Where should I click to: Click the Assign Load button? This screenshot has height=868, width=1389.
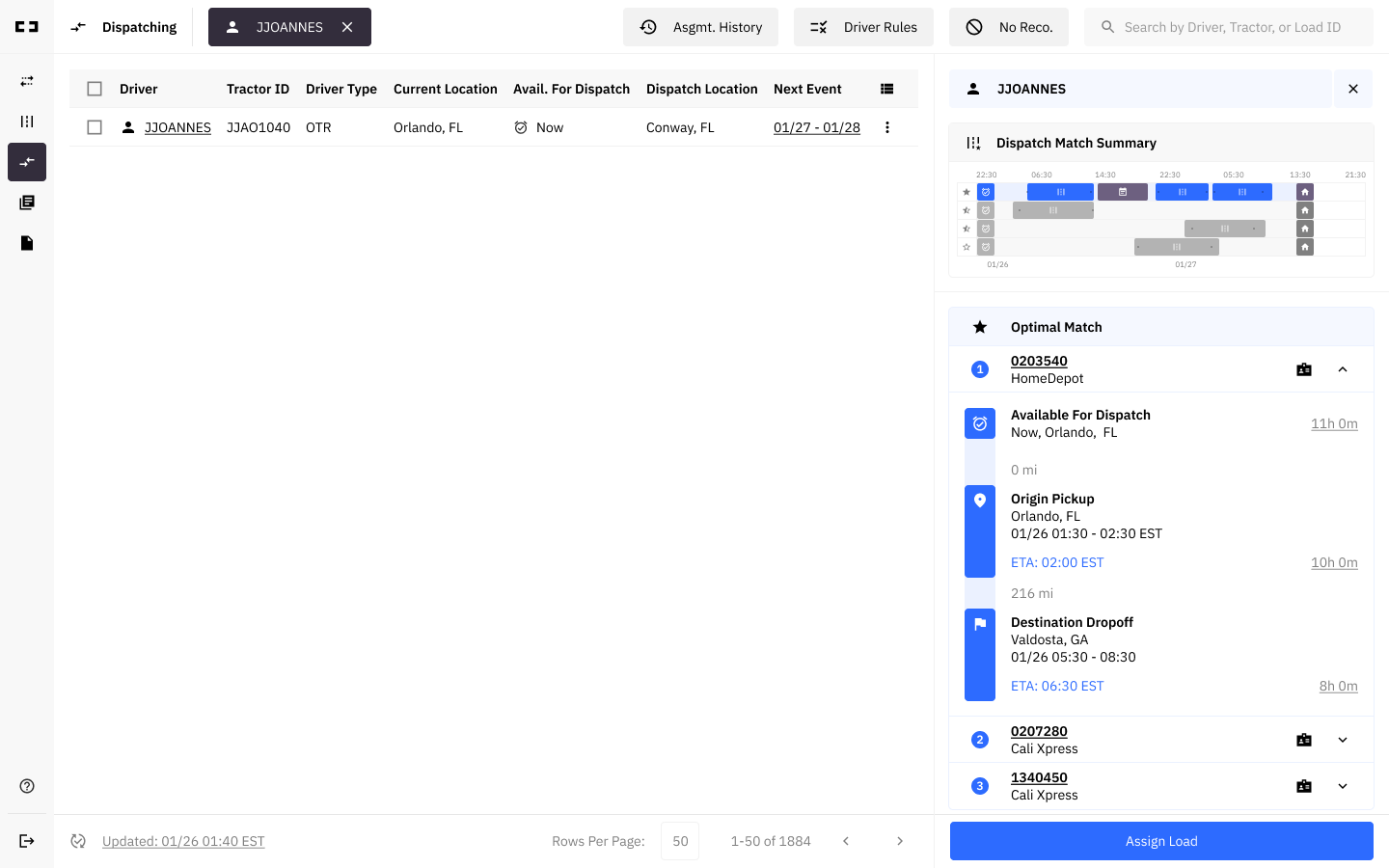coord(1160,840)
